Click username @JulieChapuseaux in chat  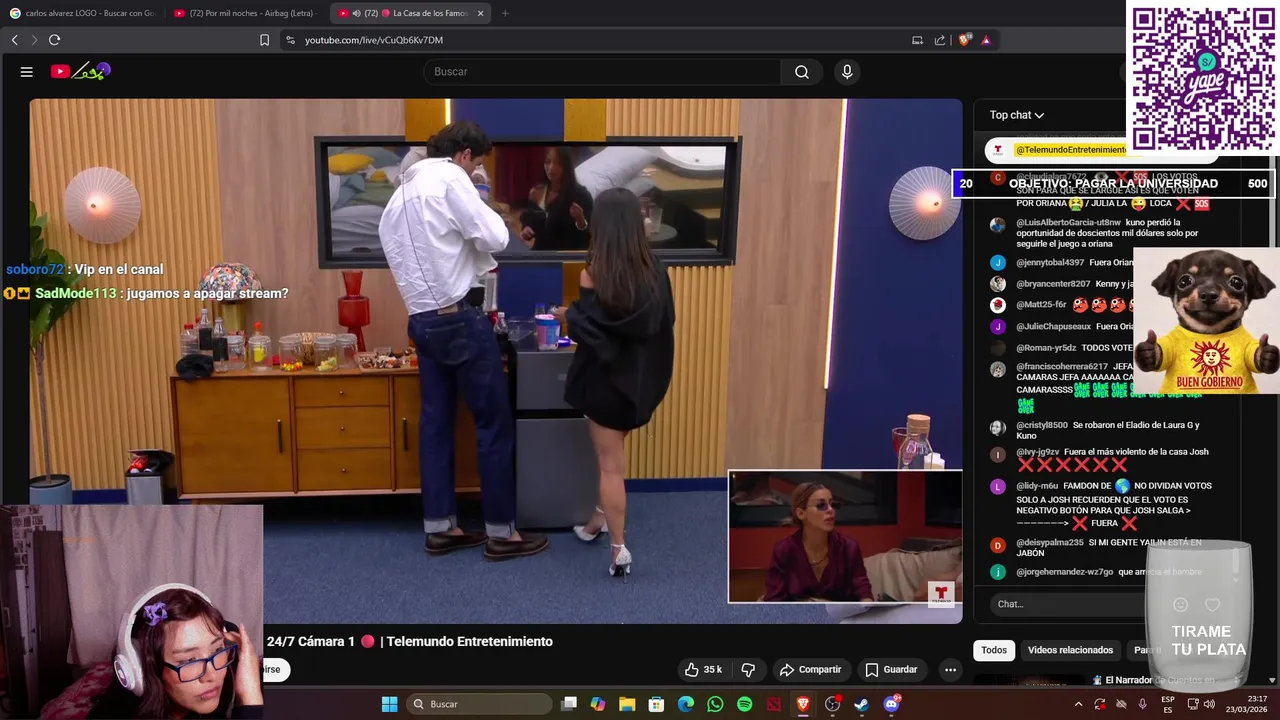point(1053,327)
